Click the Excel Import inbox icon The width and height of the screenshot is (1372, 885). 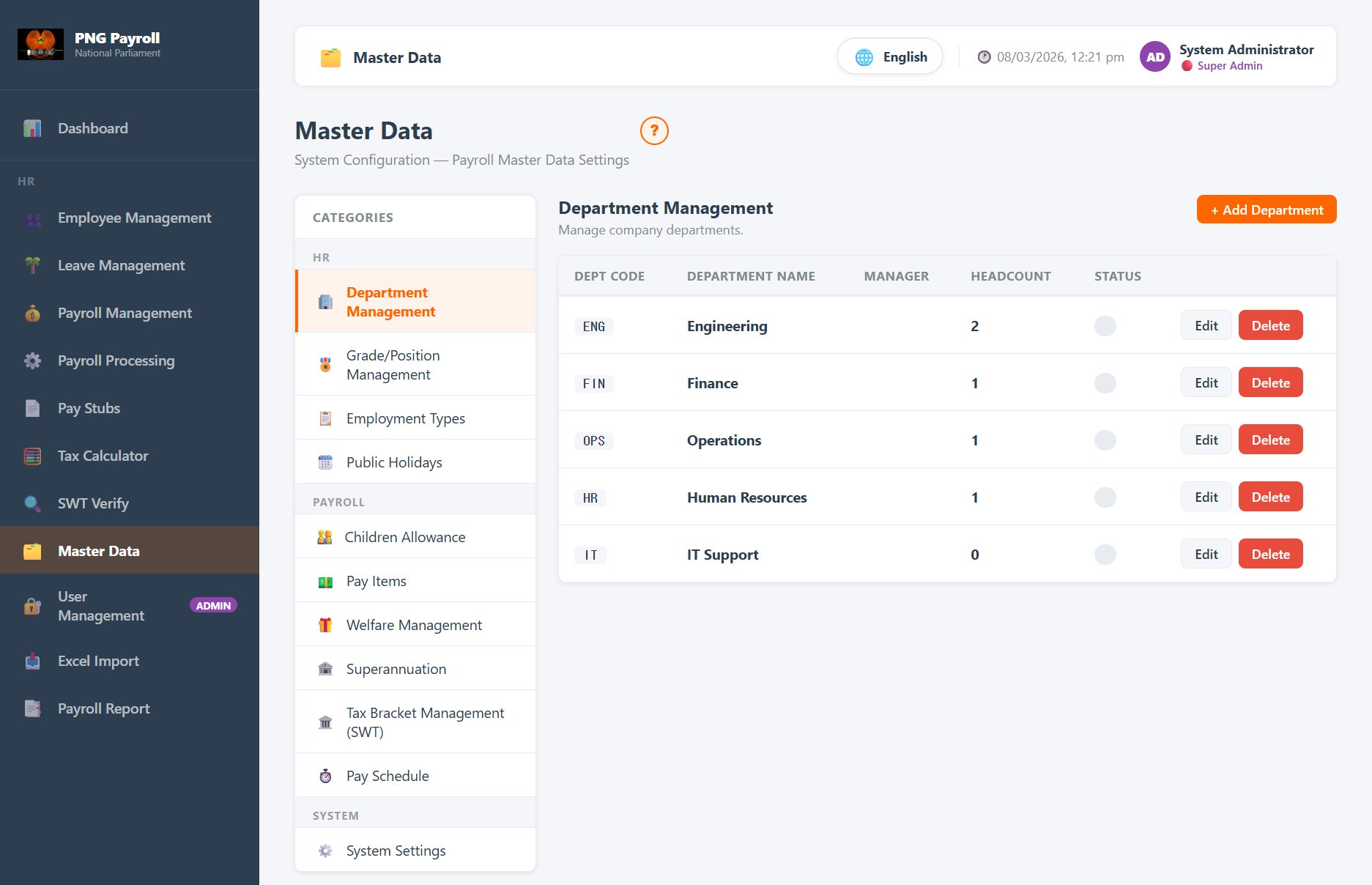pyautogui.click(x=32, y=661)
